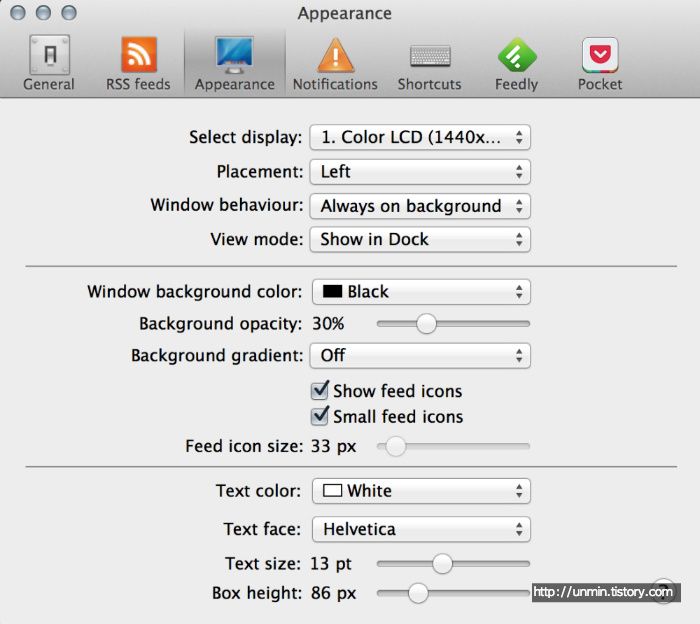Open the RSS feeds pane
The height and width of the screenshot is (624, 700).
(138, 63)
